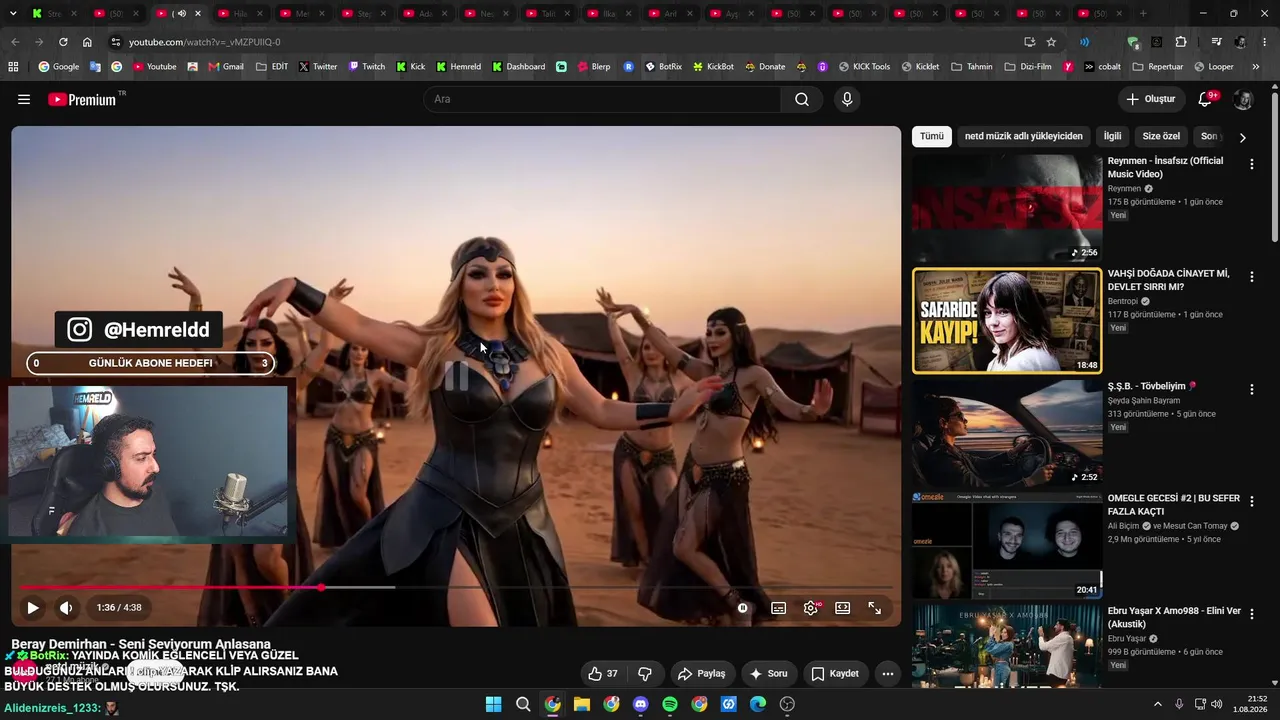Play the paused video
The height and width of the screenshot is (720, 1280).
point(33,608)
